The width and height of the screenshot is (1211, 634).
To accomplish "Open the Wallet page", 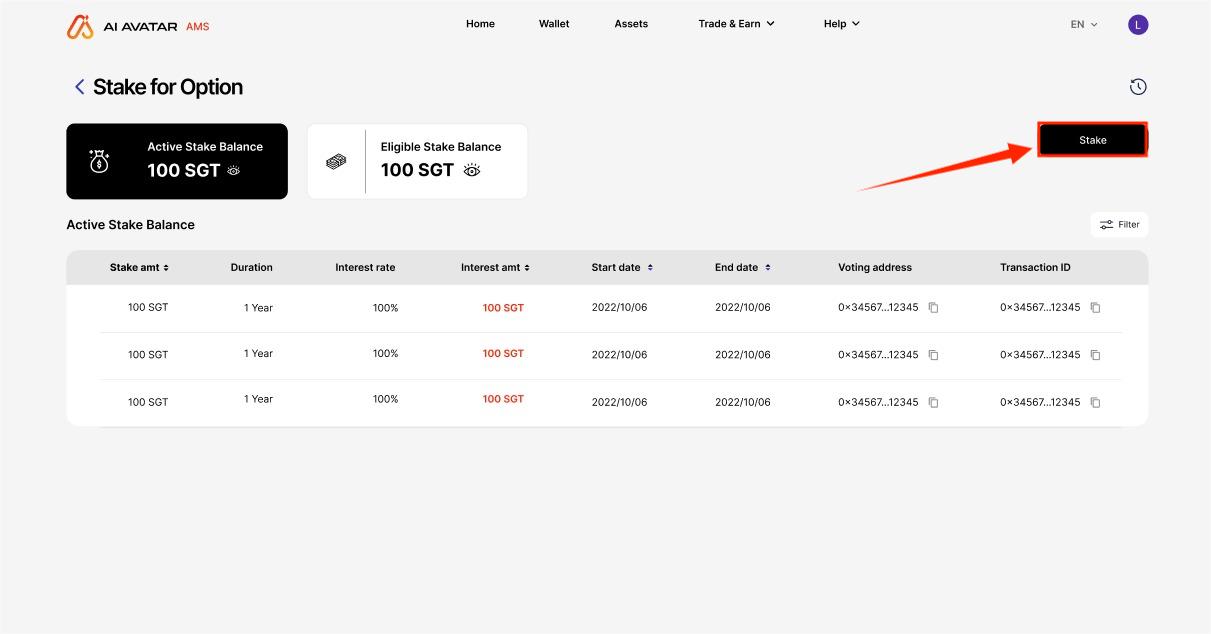I will (x=554, y=24).
